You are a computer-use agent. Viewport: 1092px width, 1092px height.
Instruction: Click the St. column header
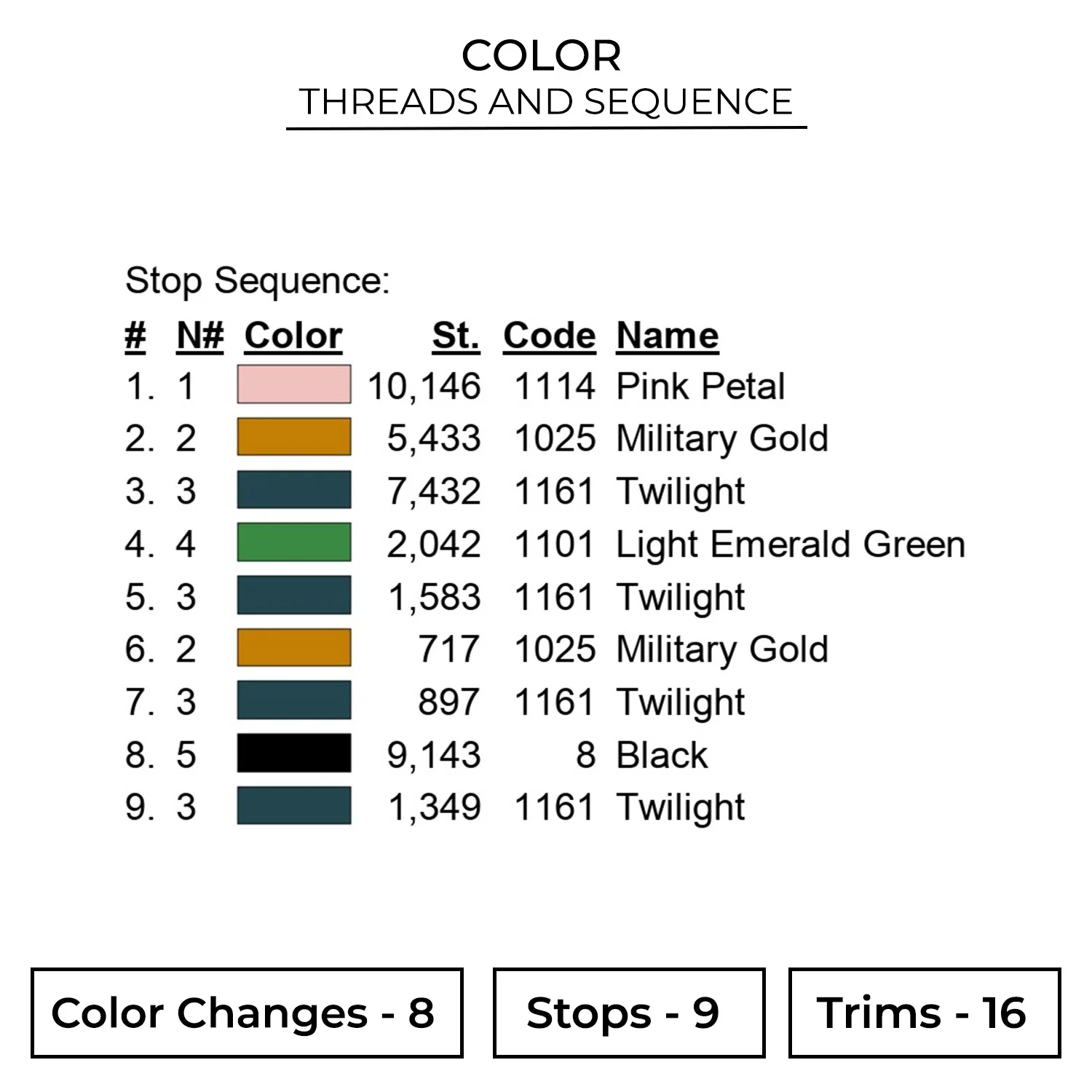[456, 336]
